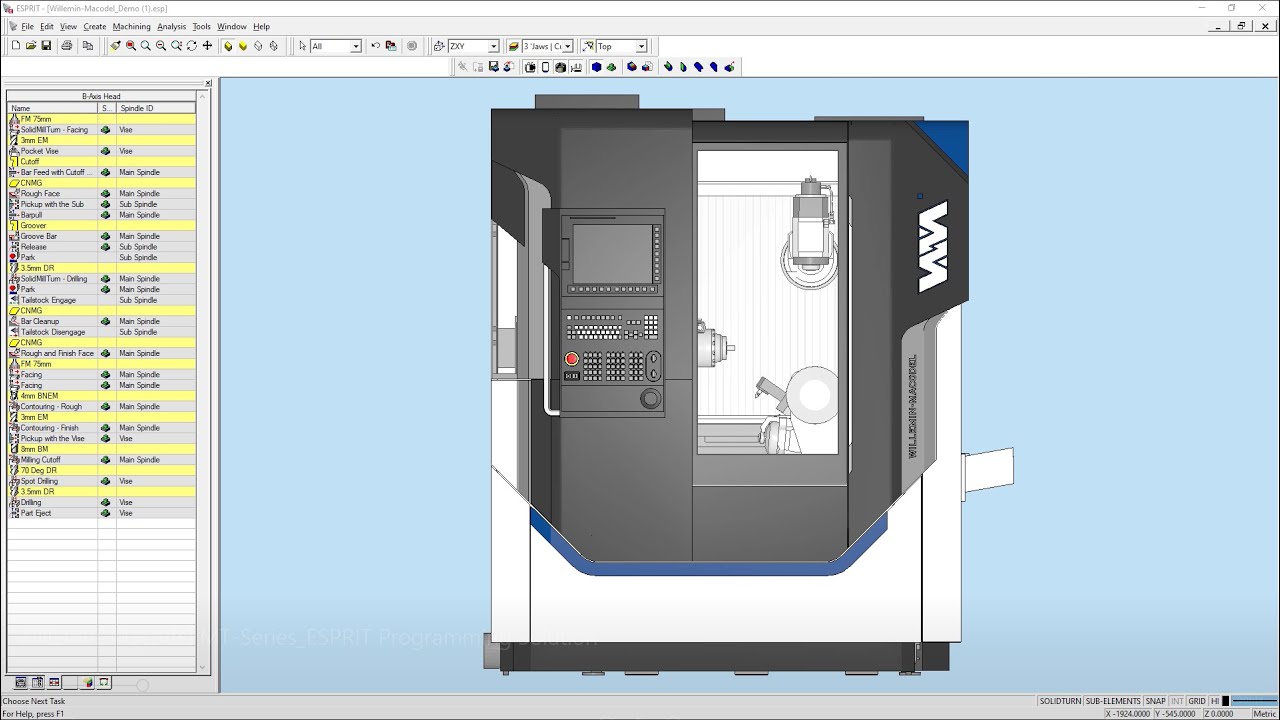This screenshot has width=1280, height=720.
Task: Toggle the HI highlight mode indicator
Action: 1215,701
